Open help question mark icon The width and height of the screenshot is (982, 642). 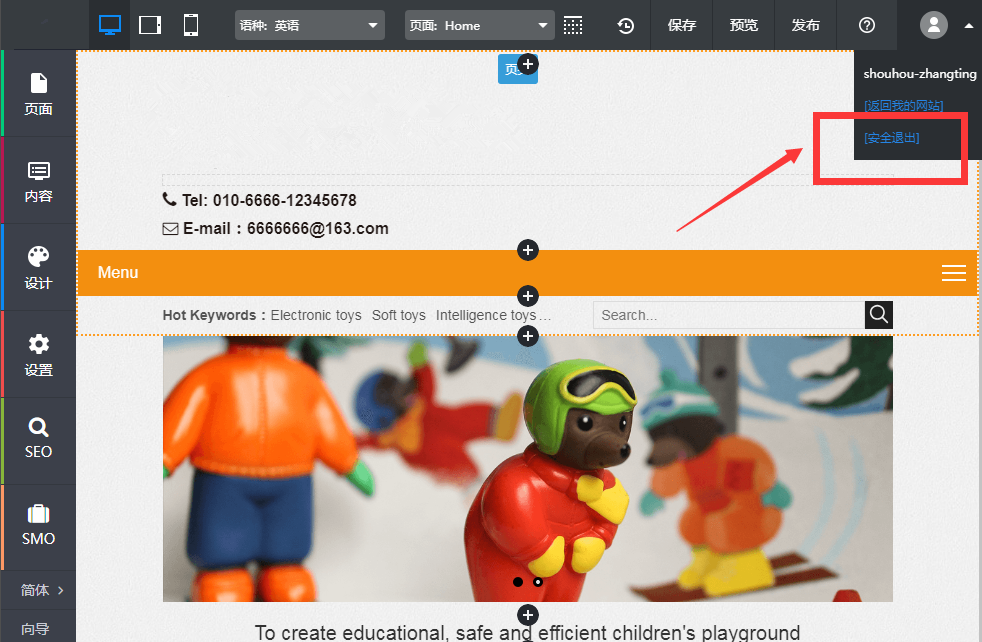pyautogui.click(x=867, y=25)
